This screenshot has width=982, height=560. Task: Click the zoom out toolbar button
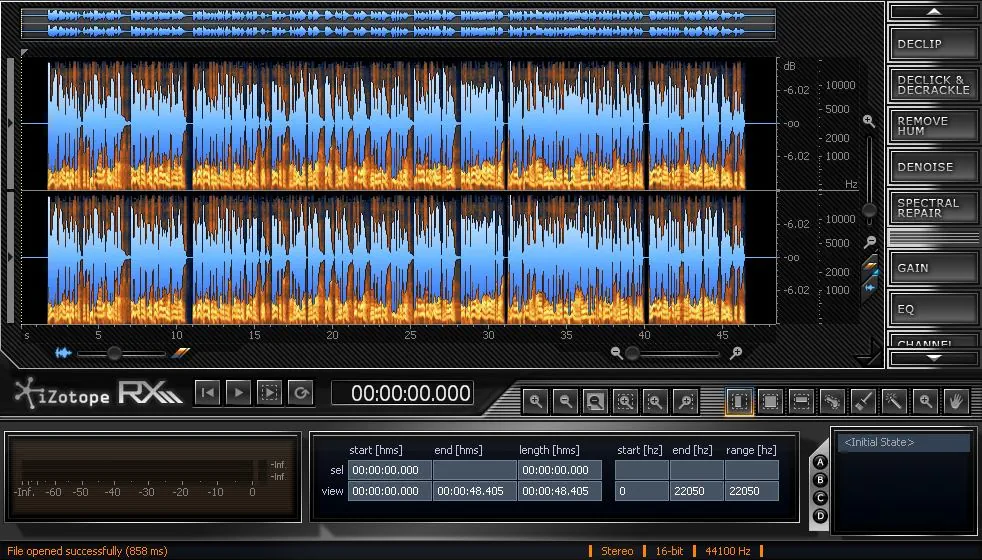pos(566,401)
